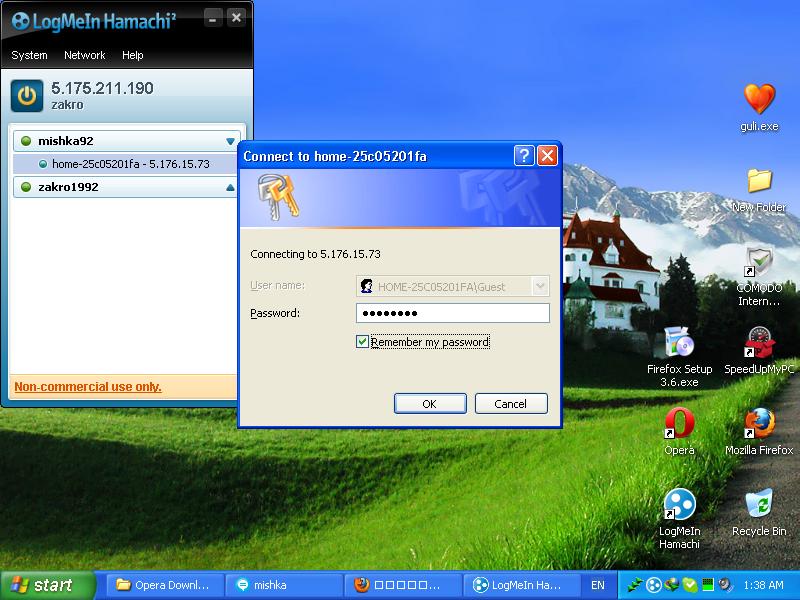
Task: Click the Password label in the dialog
Action: coord(275,313)
